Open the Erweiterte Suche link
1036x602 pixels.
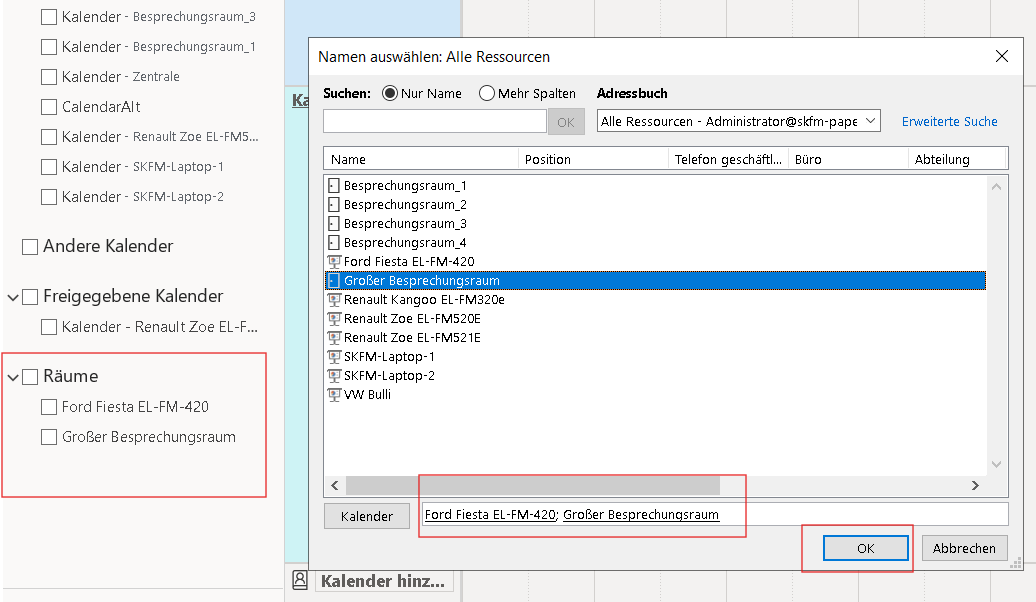point(949,122)
